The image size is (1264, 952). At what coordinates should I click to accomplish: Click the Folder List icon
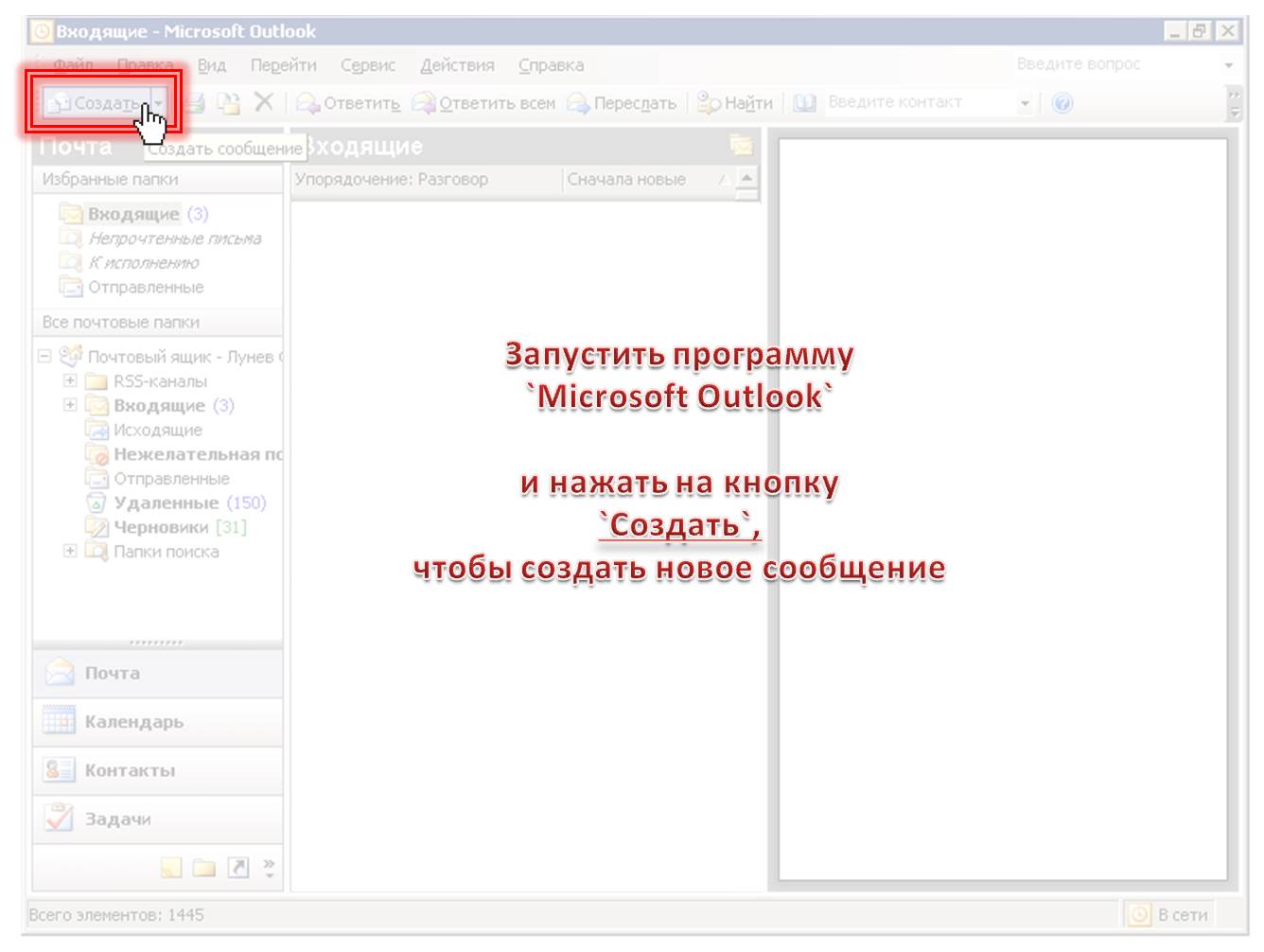coord(204,868)
